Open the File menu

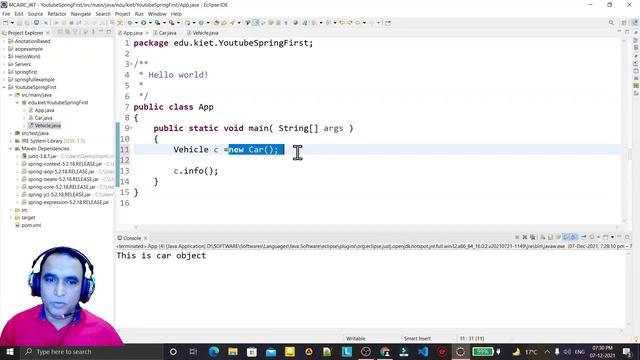click(6, 14)
